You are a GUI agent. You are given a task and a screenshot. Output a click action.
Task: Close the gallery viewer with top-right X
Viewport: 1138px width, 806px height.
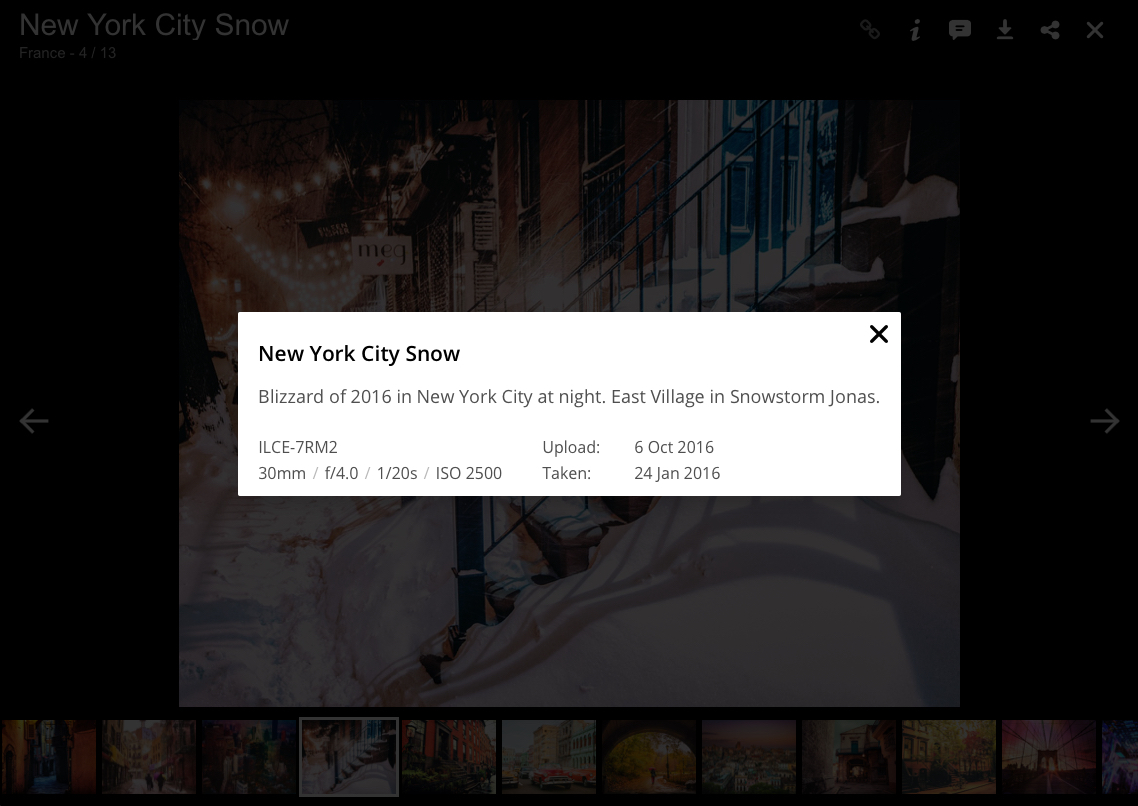pos(1094,30)
